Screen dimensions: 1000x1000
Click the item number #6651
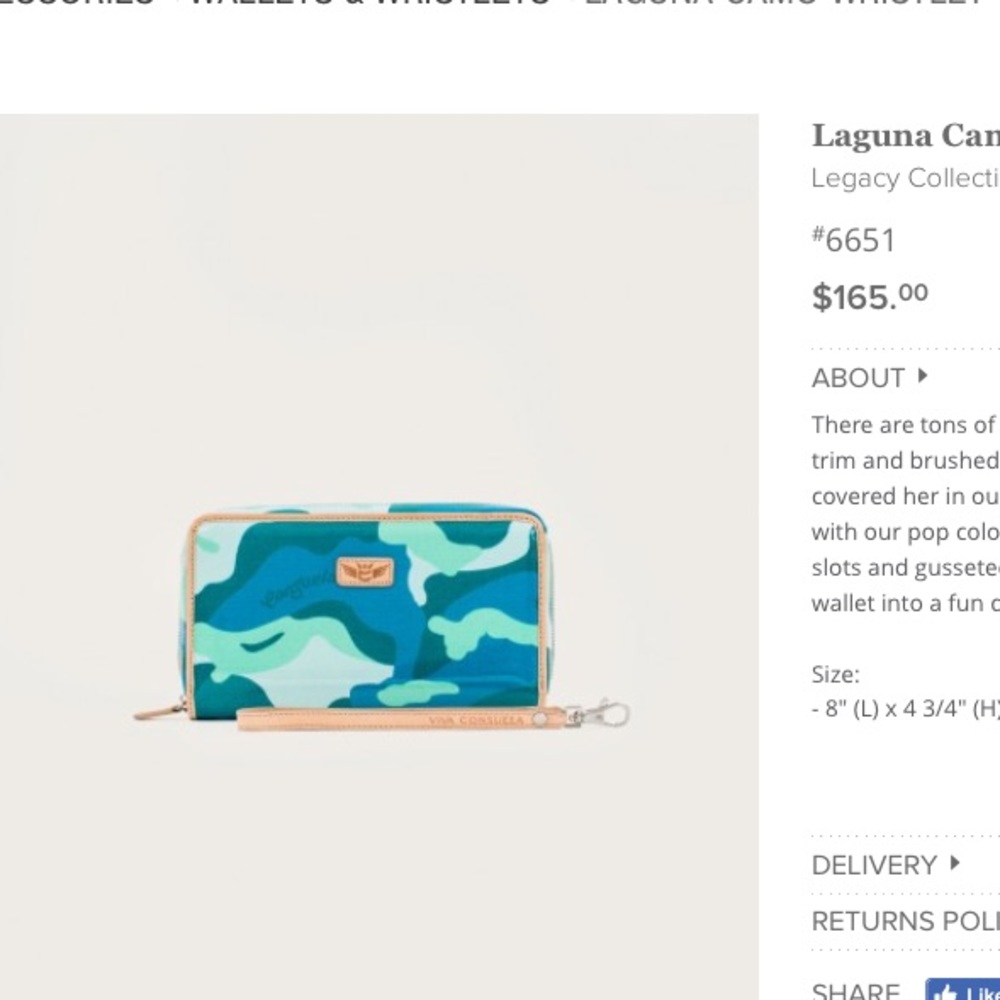[x=853, y=239]
